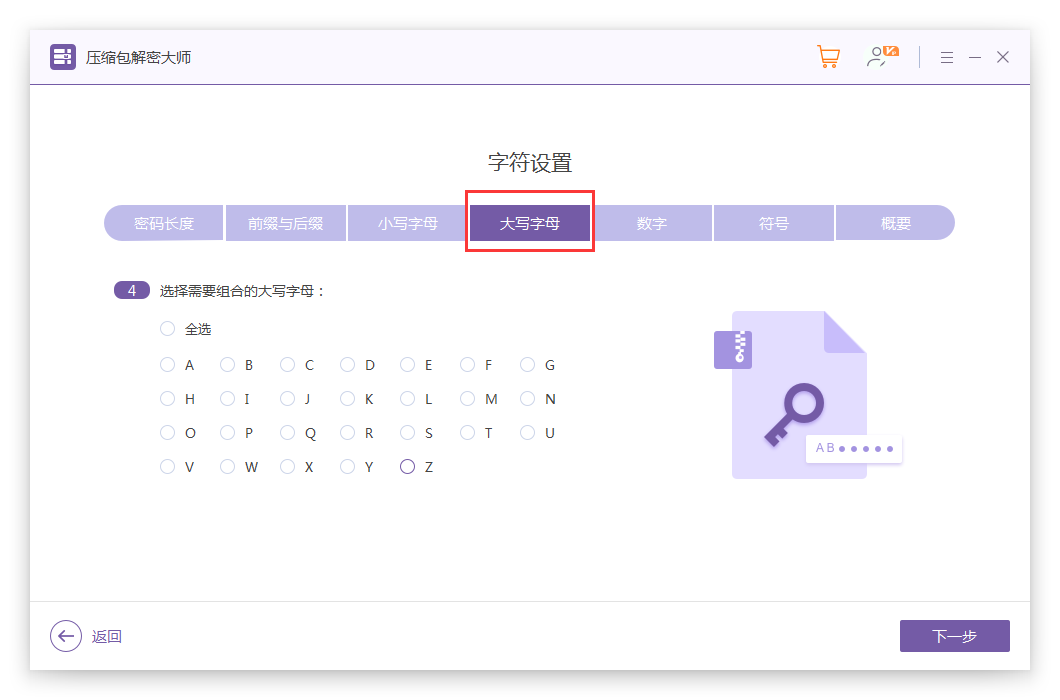The image size is (1060, 700).
Task: Select uppercase letter Z option
Action: [x=407, y=467]
